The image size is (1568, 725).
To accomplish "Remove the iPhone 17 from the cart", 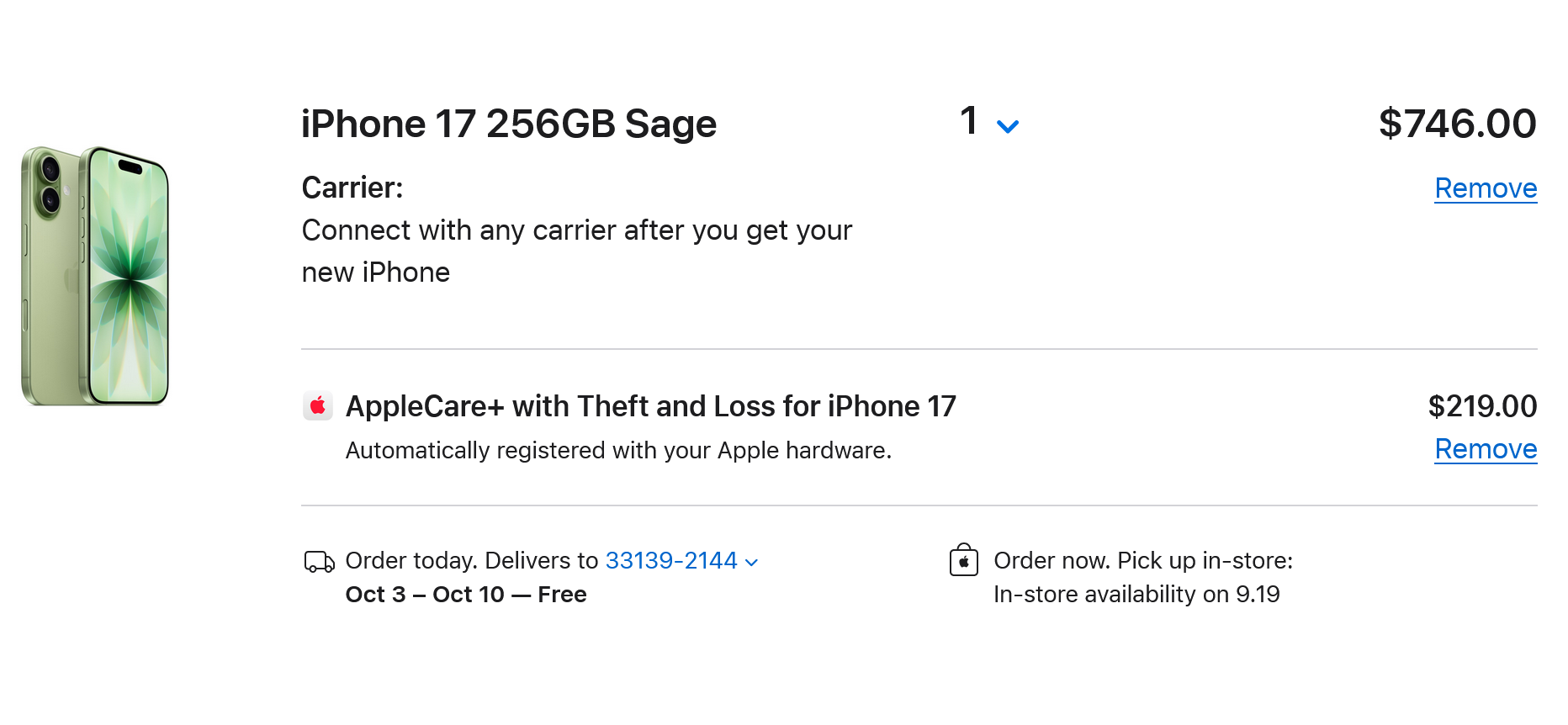I will tap(1486, 188).
